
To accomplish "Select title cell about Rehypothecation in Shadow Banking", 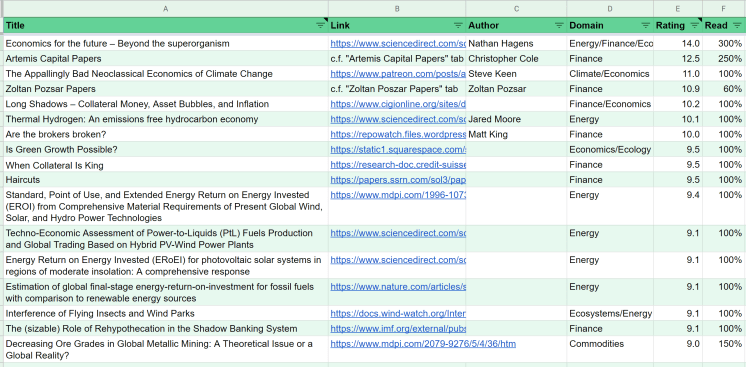I will [x=166, y=328].
